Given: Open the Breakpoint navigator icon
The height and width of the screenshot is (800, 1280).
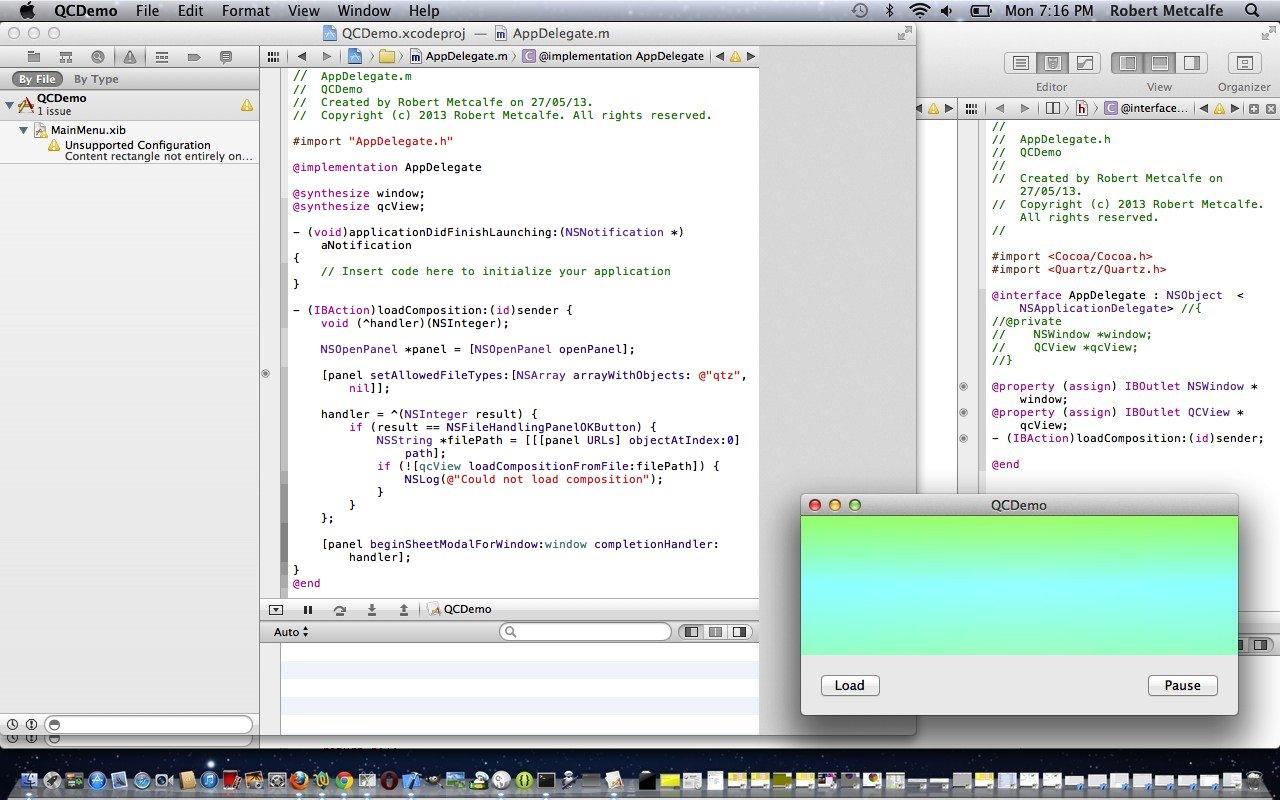Looking at the screenshot, I should (x=194, y=57).
